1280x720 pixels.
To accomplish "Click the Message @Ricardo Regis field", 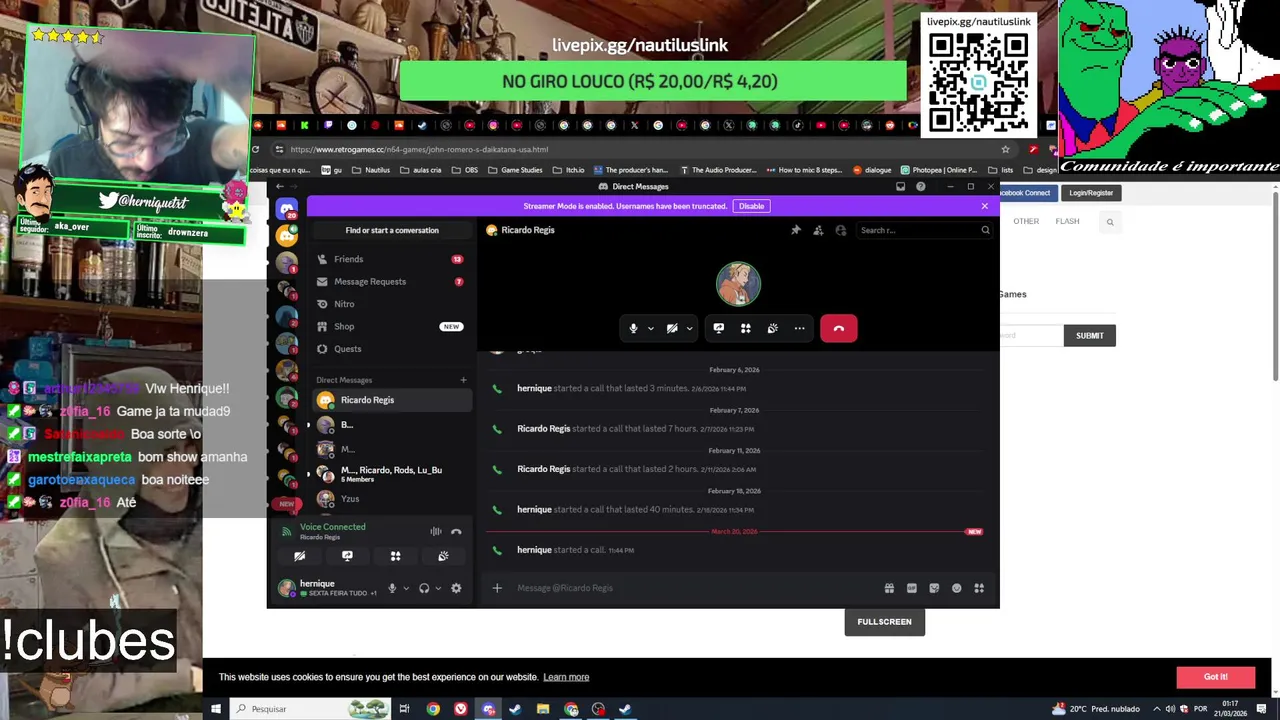I will pos(690,588).
